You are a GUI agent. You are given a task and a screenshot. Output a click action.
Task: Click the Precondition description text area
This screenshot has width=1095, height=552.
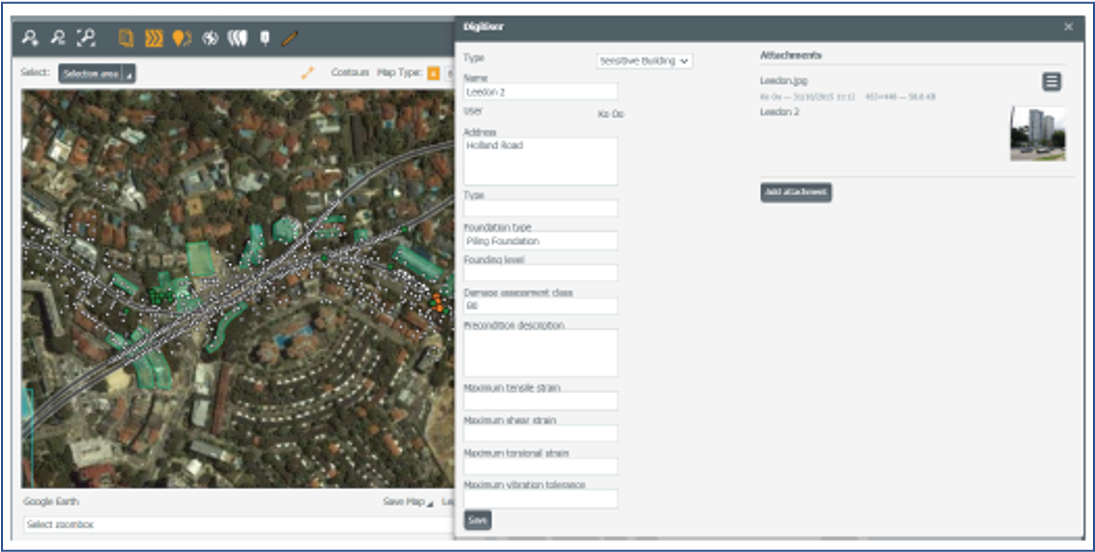541,353
